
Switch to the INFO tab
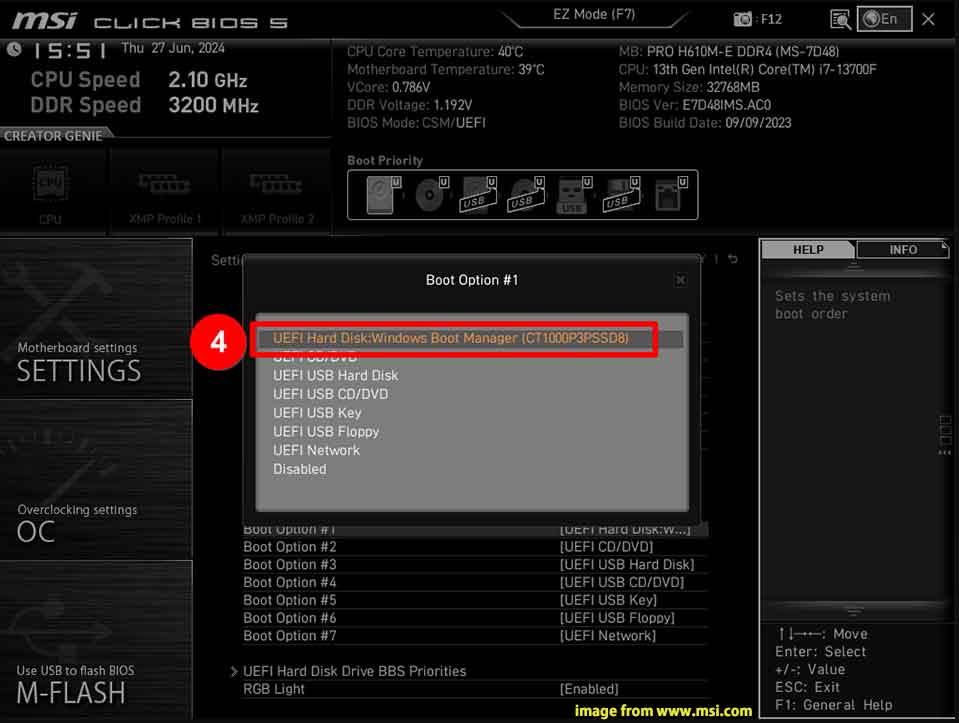point(901,249)
